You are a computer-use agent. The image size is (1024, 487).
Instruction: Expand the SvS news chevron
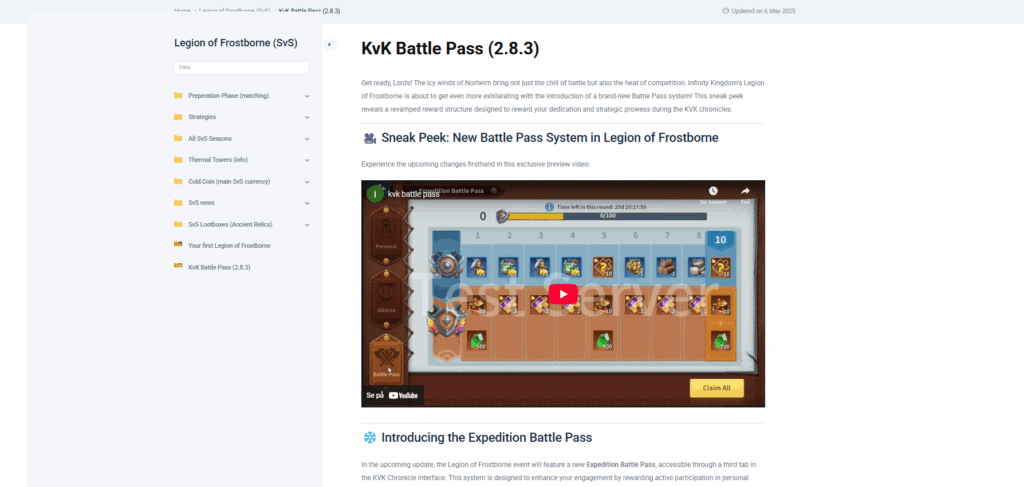pyautogui.click(x=307, y=203)
